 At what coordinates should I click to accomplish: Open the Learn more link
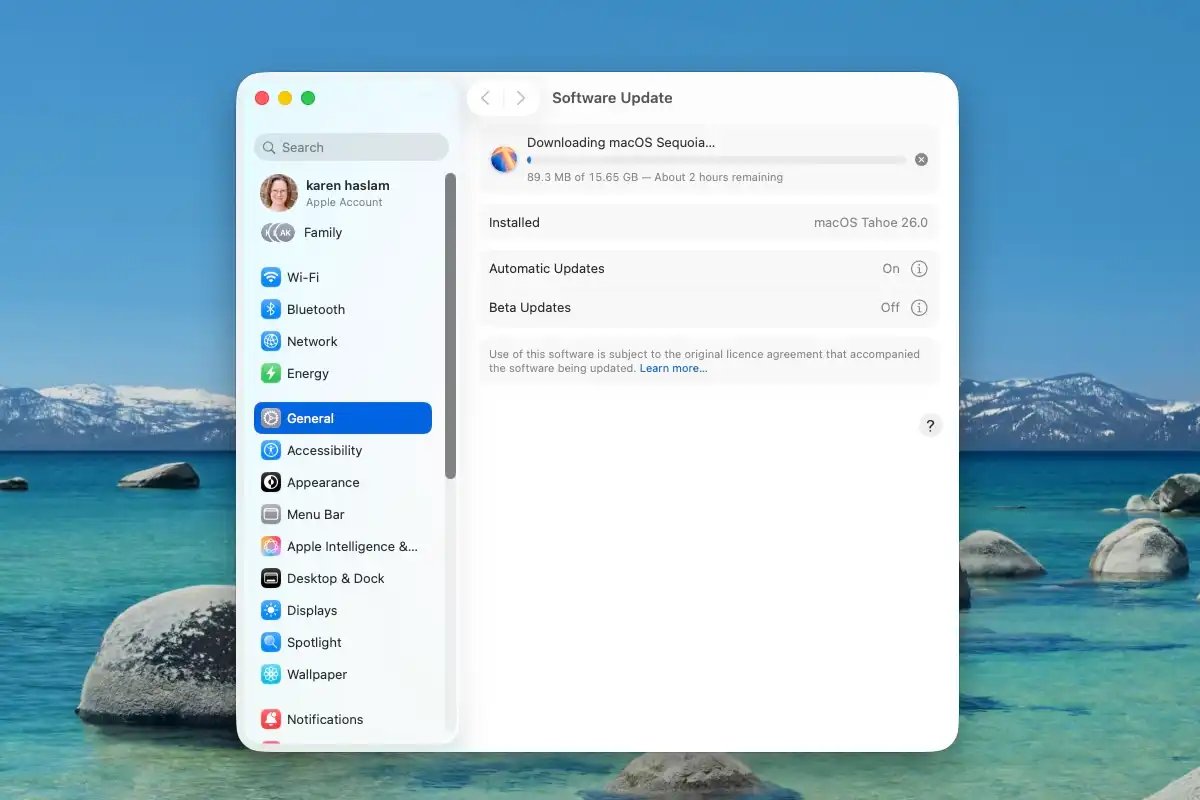pos(673,368)
